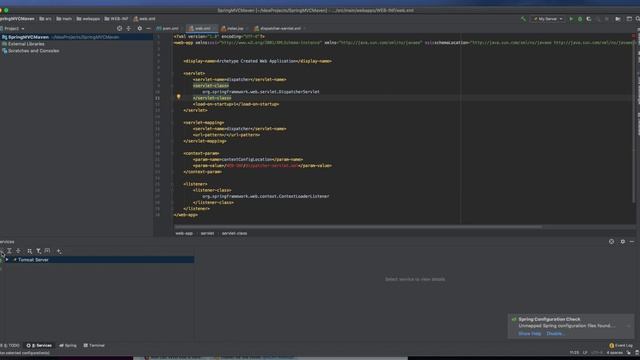Click the webapps breadcrumb in navigation bar
This screenshot has height=360, width=640.
pos(88,19)
